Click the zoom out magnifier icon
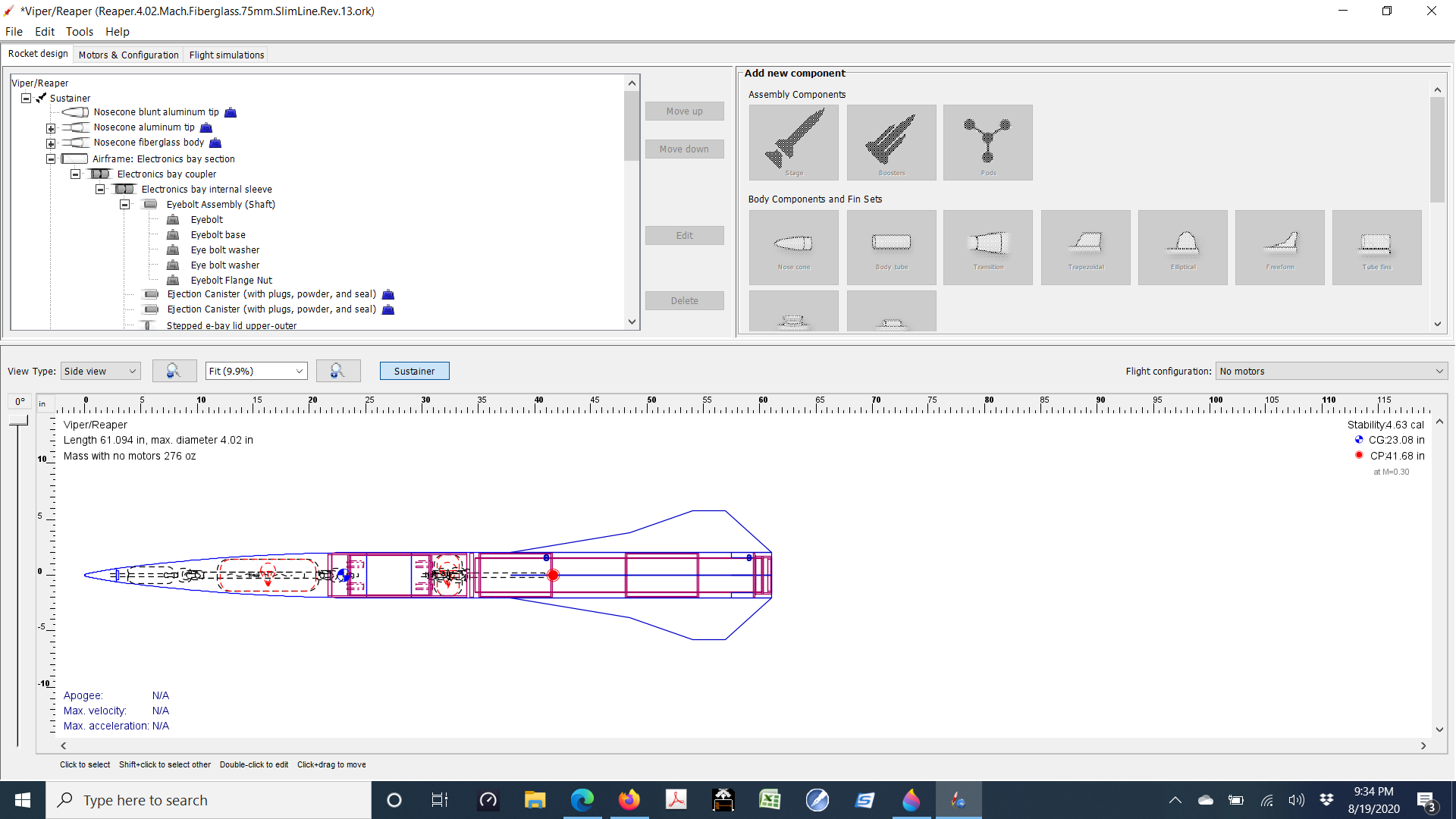Viewport: 1456px width, 819px height. [174, 371]
